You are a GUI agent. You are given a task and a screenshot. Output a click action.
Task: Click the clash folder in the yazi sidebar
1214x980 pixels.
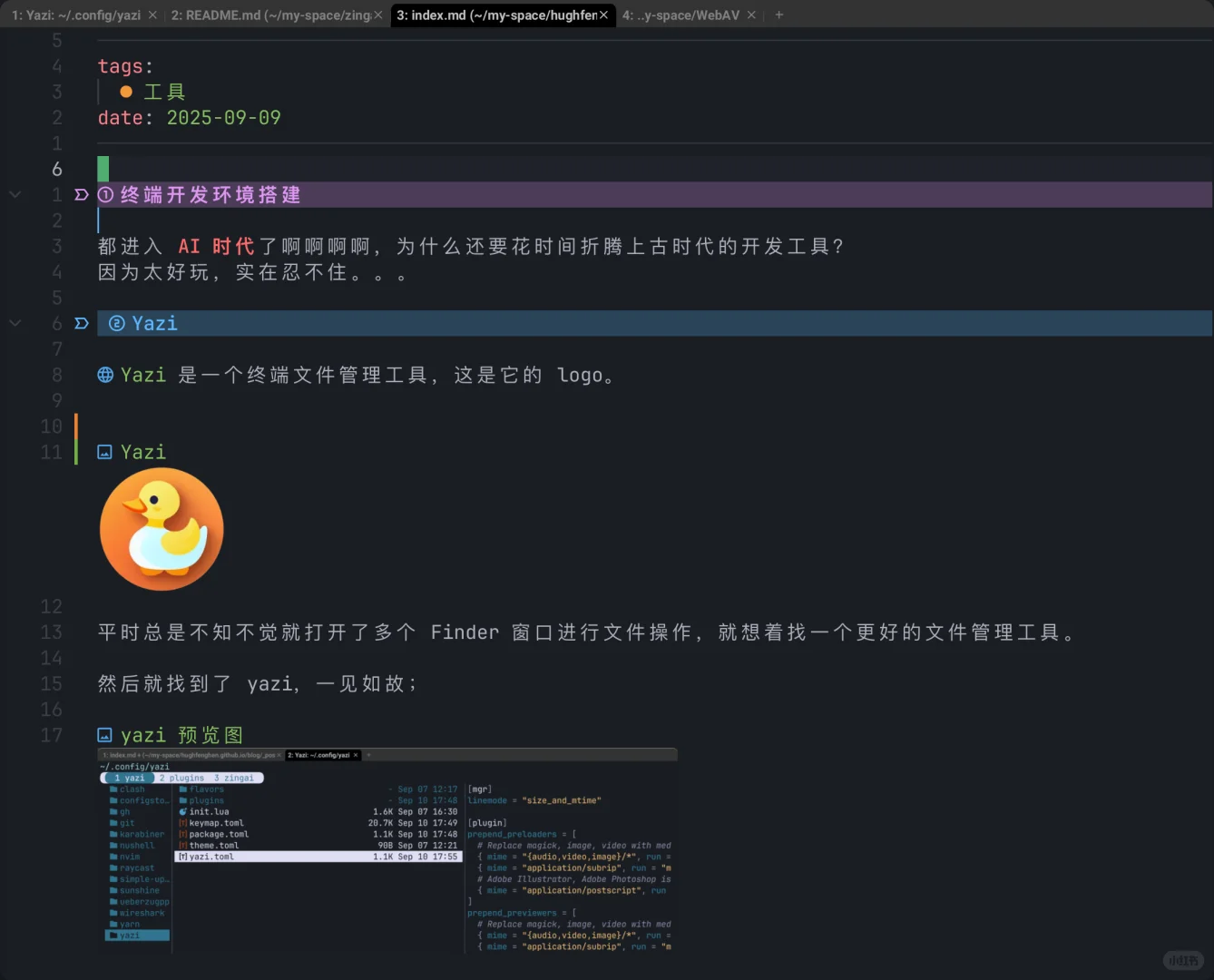133,789
